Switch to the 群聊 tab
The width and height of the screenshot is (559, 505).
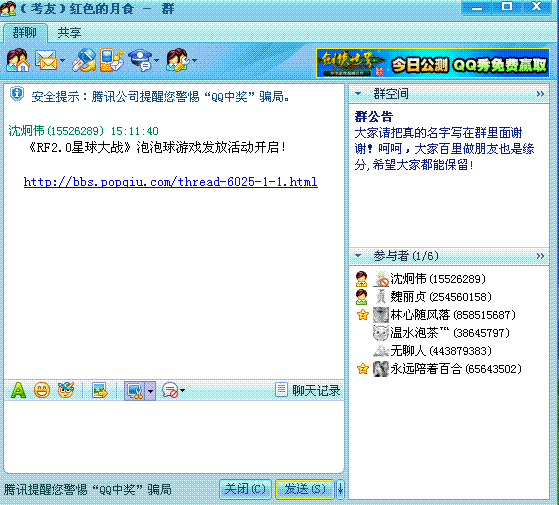[25, 33]
